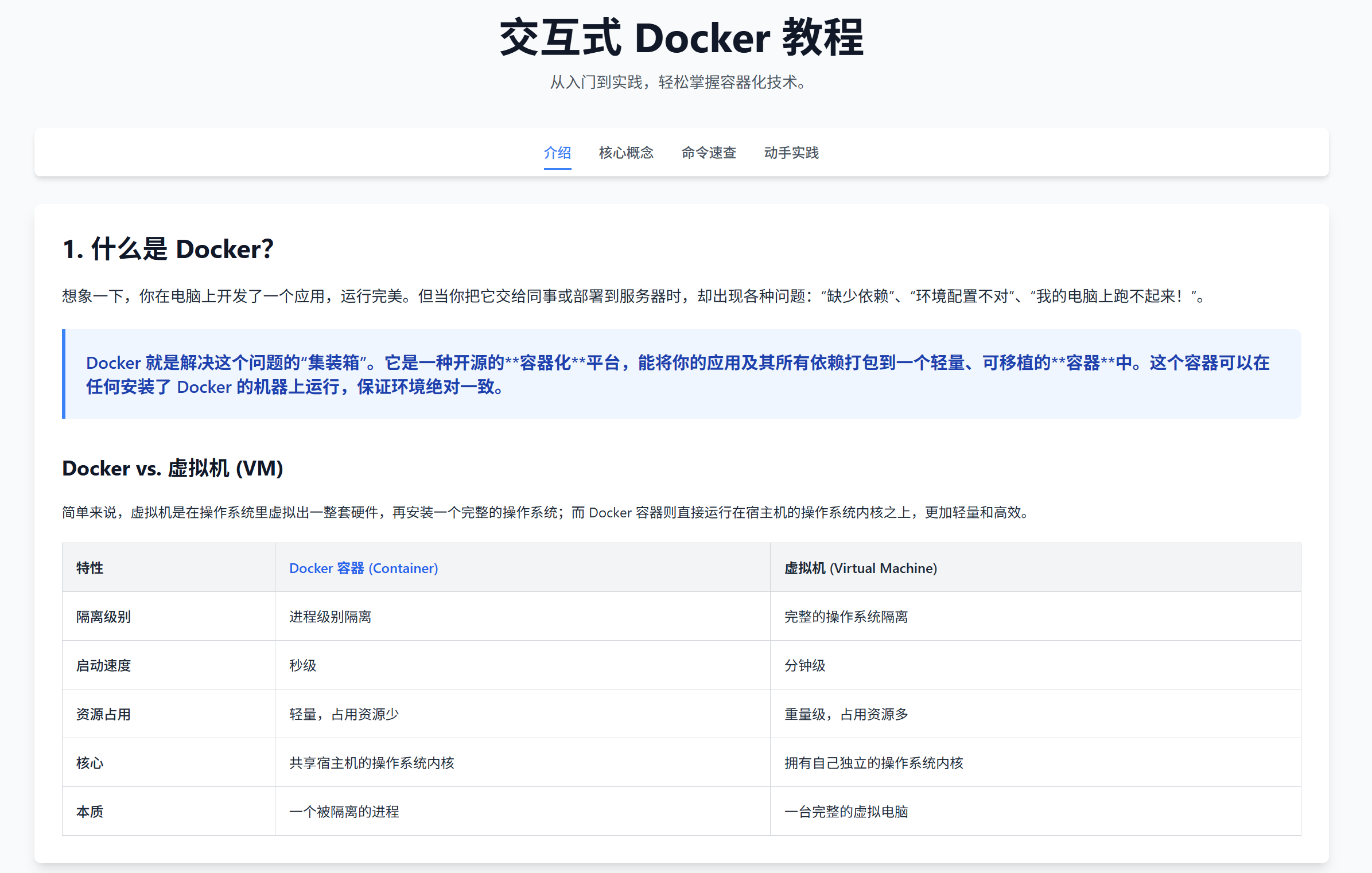Click the 秒级 table cell

tap(302, 666)
